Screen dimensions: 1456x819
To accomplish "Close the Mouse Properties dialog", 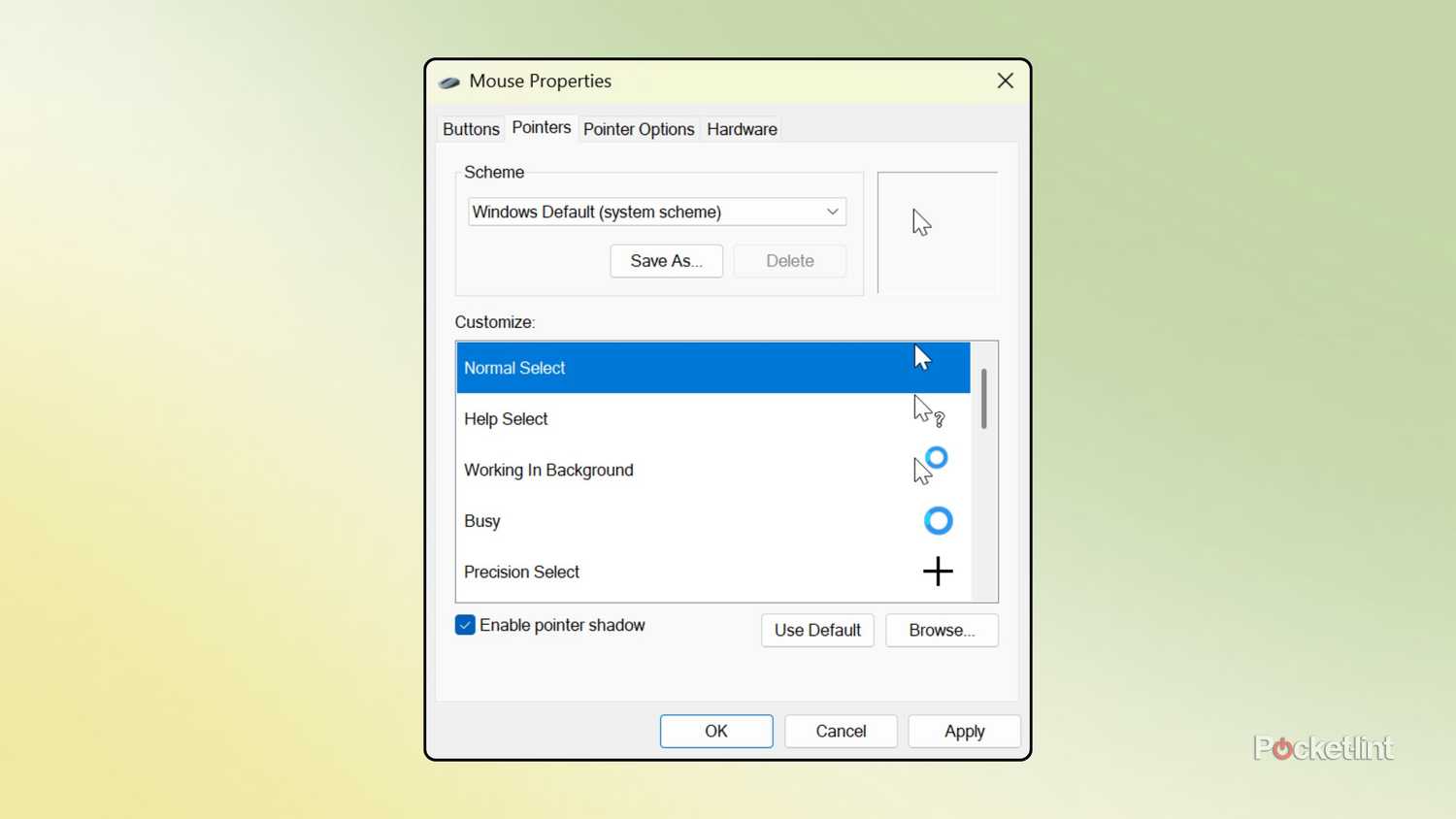I will click(1006, 82).
